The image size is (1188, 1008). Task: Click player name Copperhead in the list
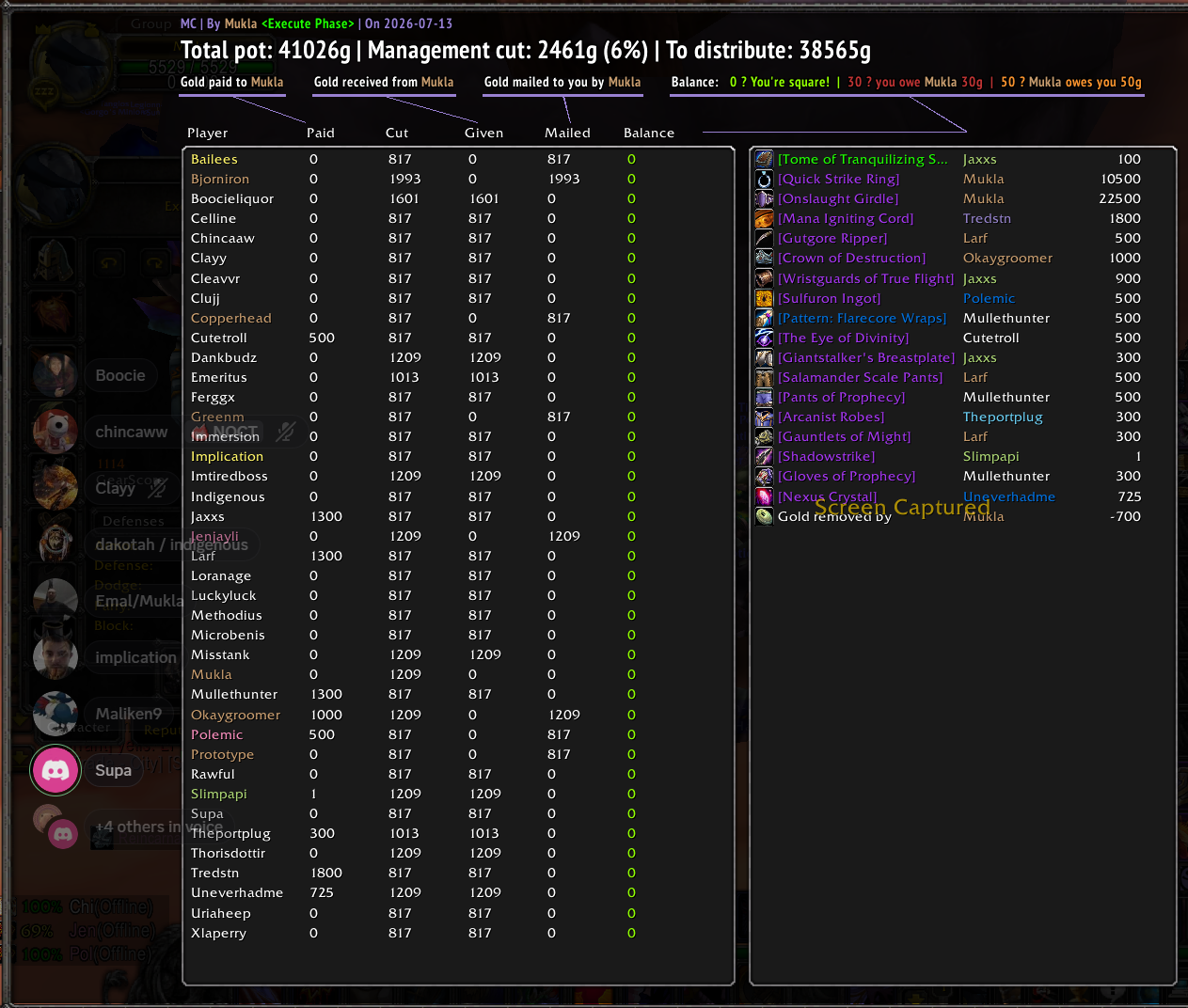(230, 318)
